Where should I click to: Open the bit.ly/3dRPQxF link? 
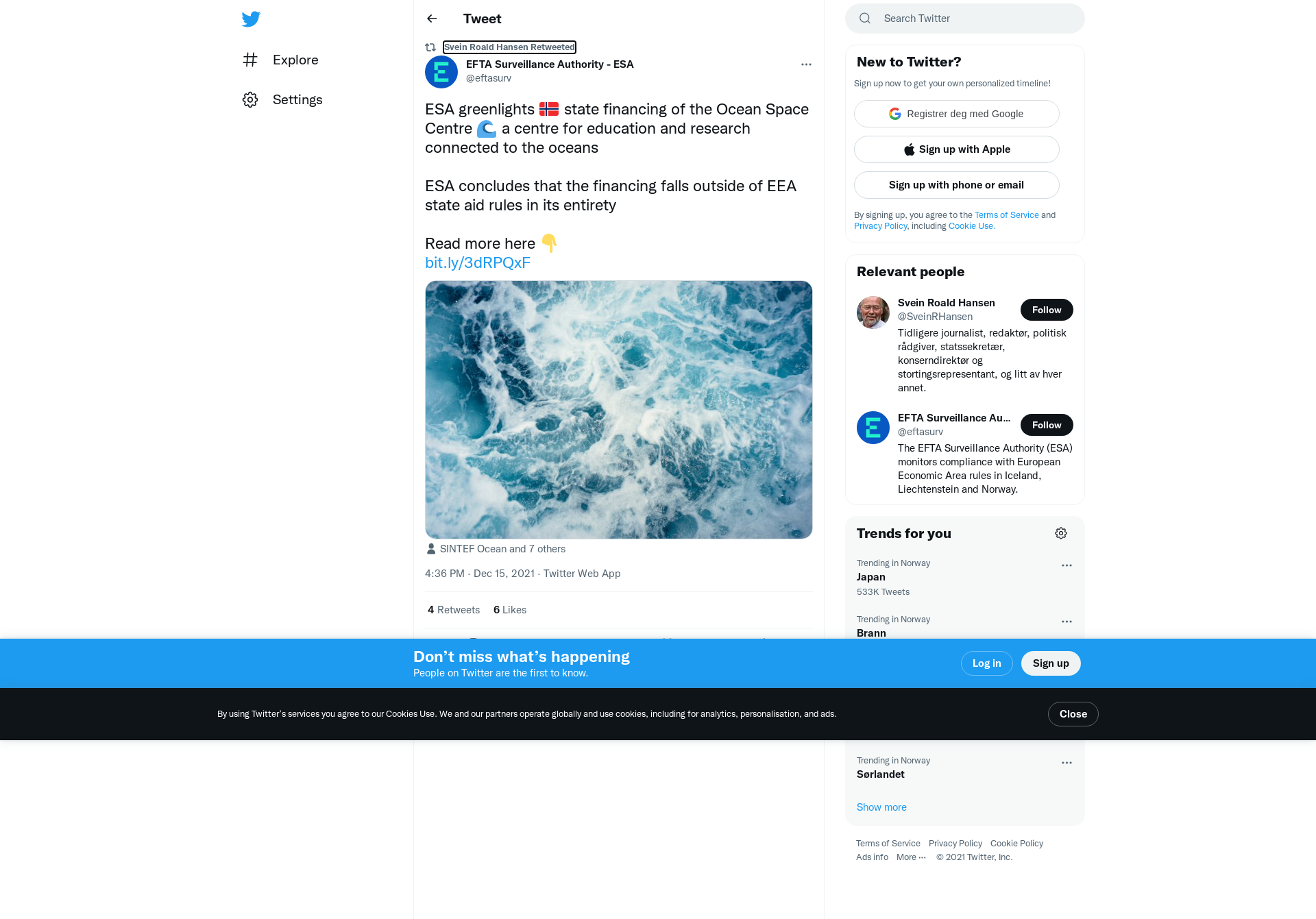[x=478, y=263]
